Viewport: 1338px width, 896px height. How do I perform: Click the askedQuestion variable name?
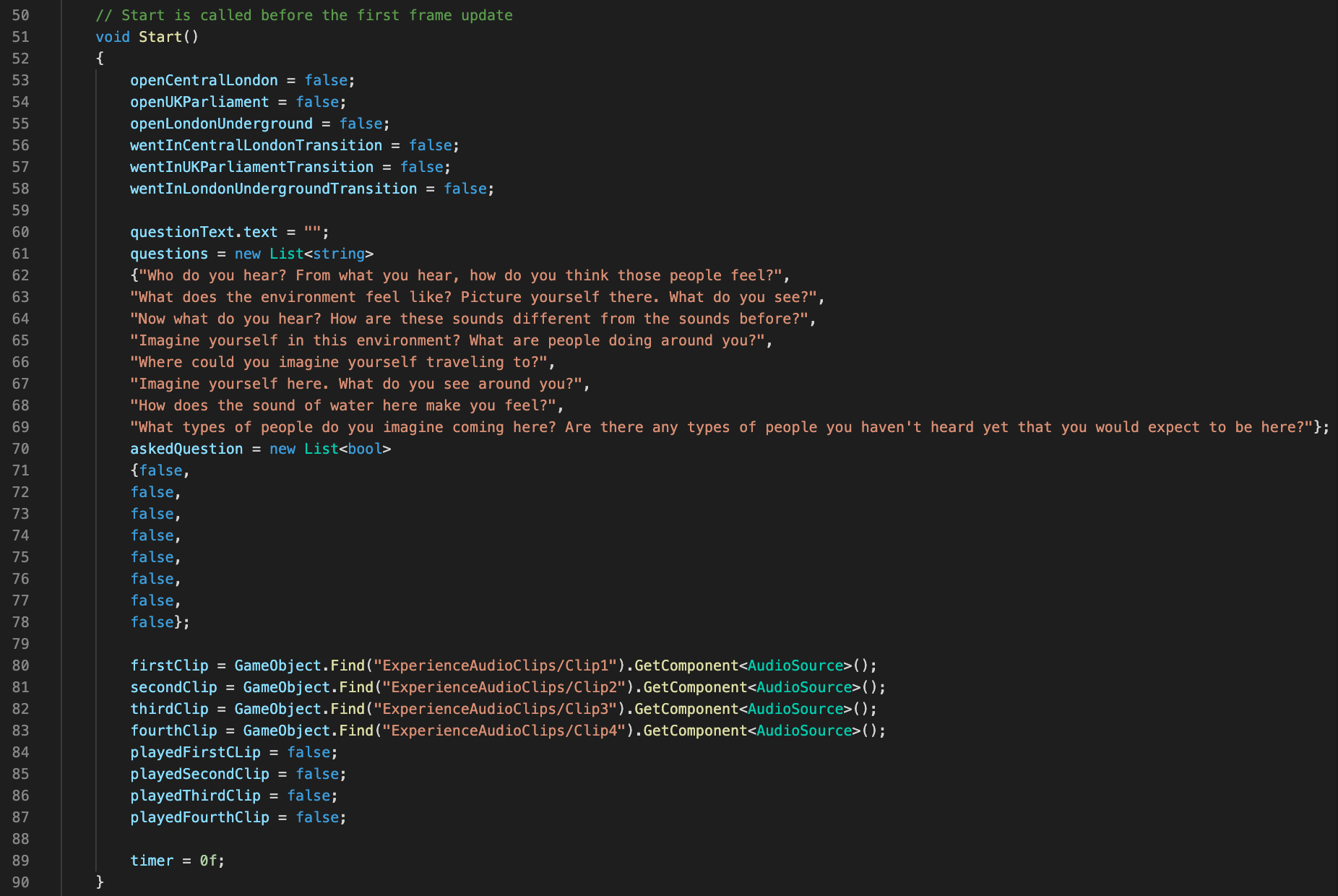tap(186, 449)
